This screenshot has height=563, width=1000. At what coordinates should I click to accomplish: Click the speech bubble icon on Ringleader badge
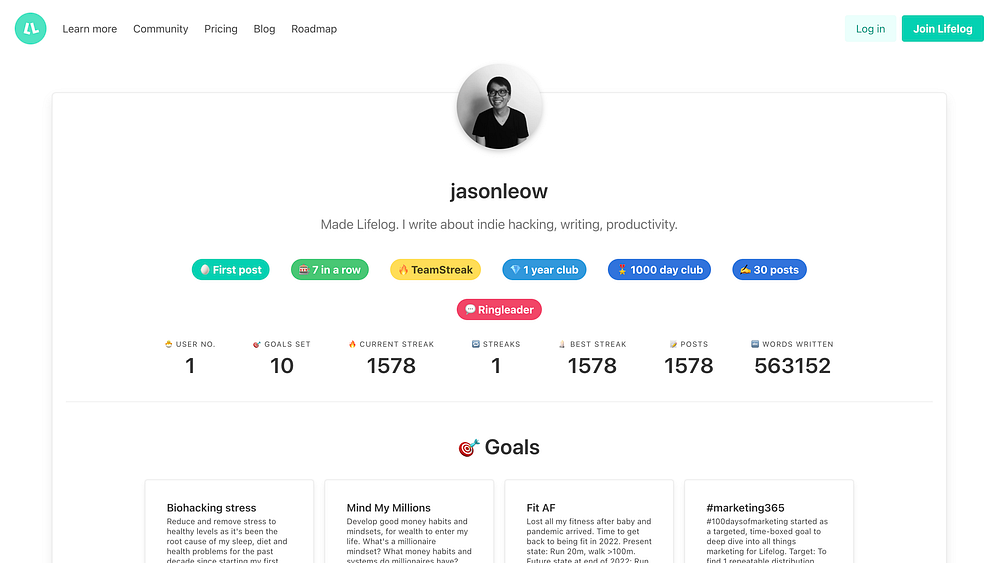click(x=470, y=309)
